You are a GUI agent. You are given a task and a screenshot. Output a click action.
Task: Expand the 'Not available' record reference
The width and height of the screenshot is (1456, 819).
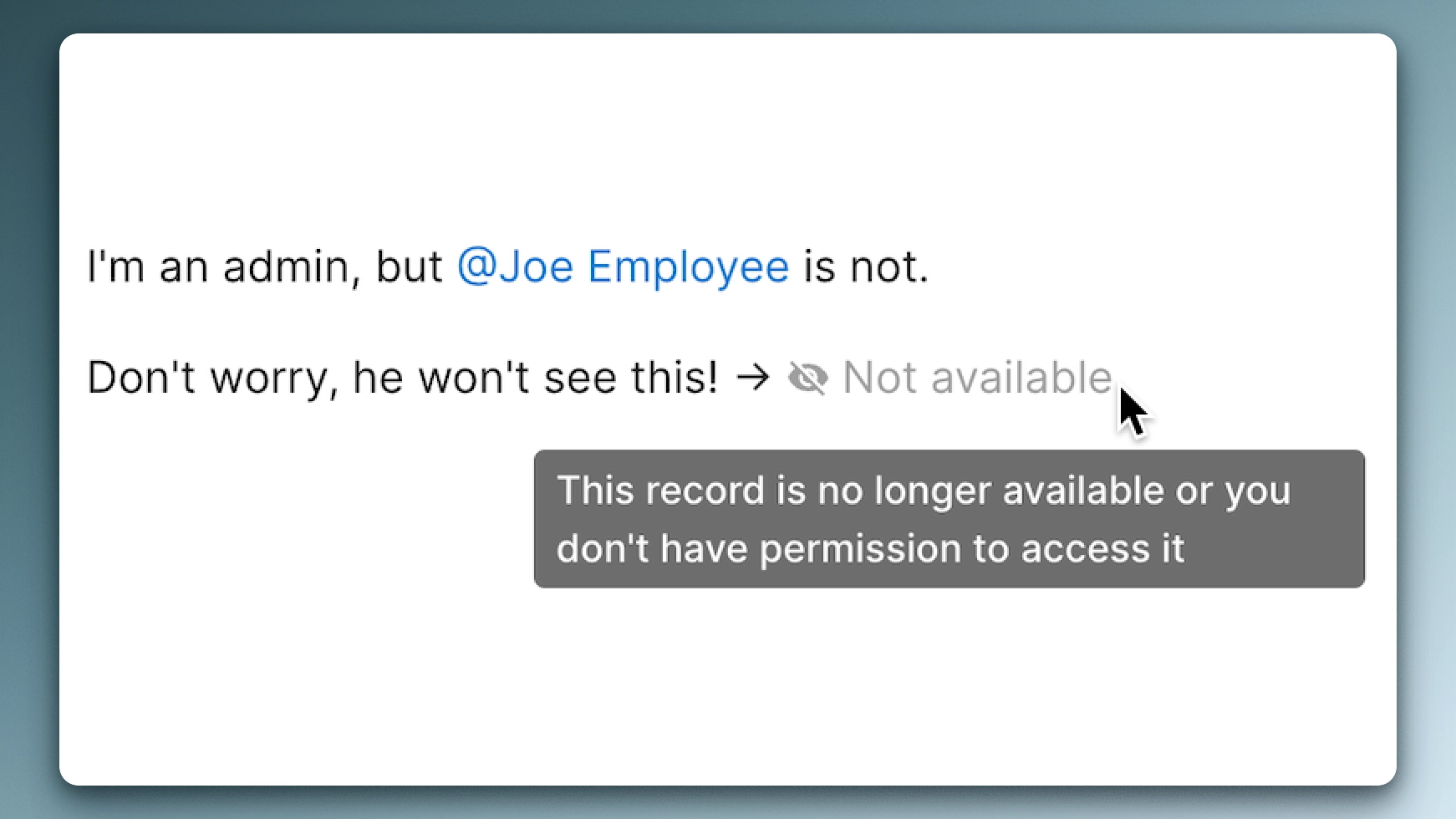976,378
